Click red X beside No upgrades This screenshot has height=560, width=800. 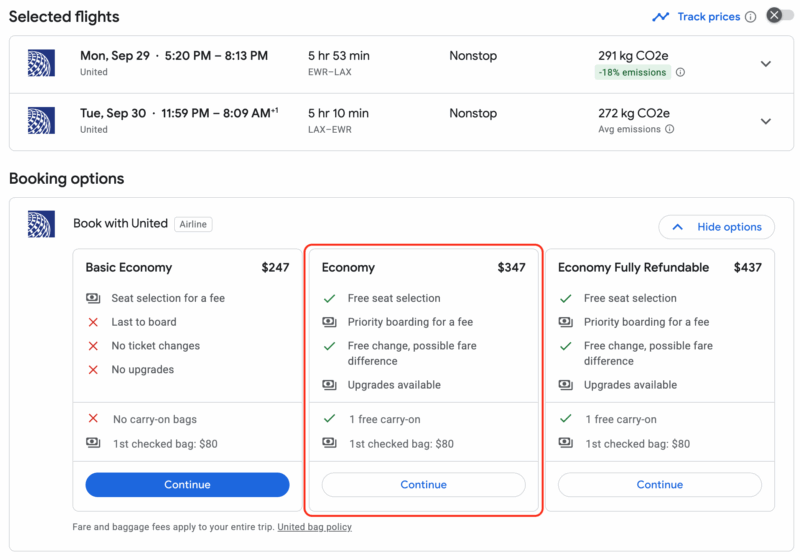pos(93,370)
